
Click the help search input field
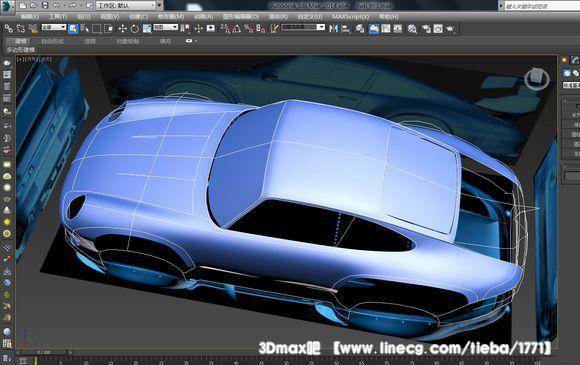pyautogui.click(x=542, y=6)
